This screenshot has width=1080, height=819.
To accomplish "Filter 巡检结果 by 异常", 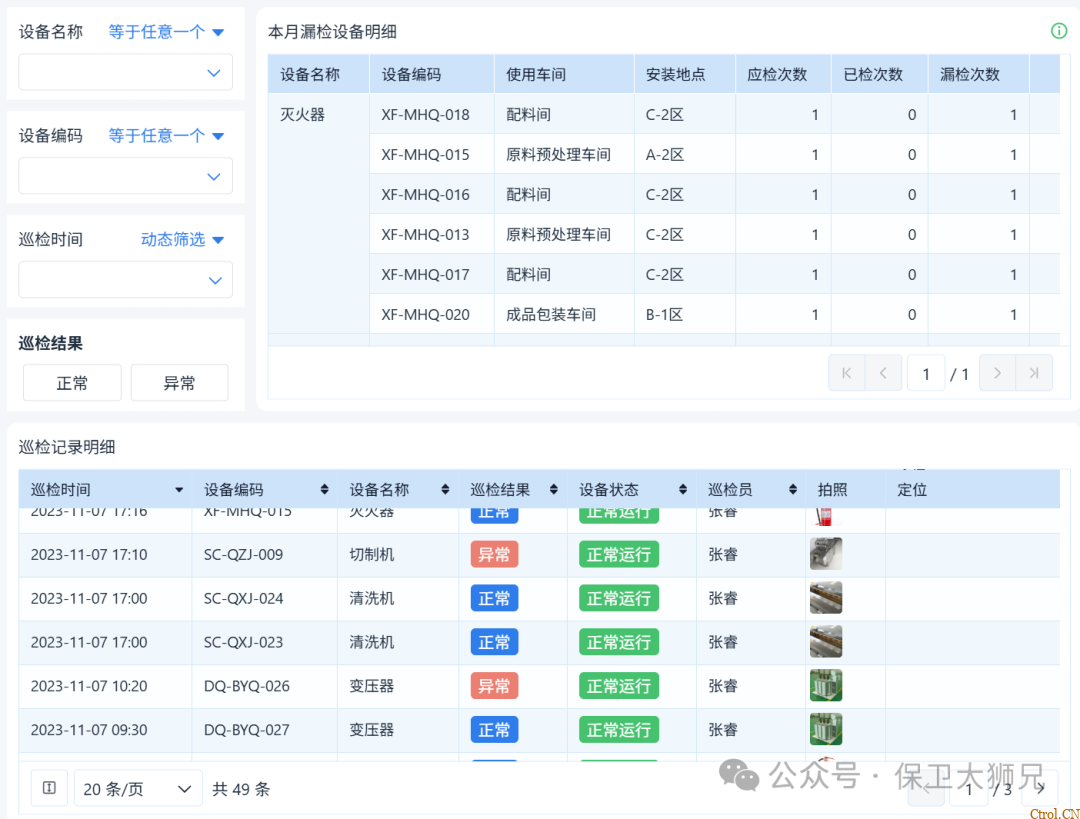I will pyautogui.click(x=180, y=383).
